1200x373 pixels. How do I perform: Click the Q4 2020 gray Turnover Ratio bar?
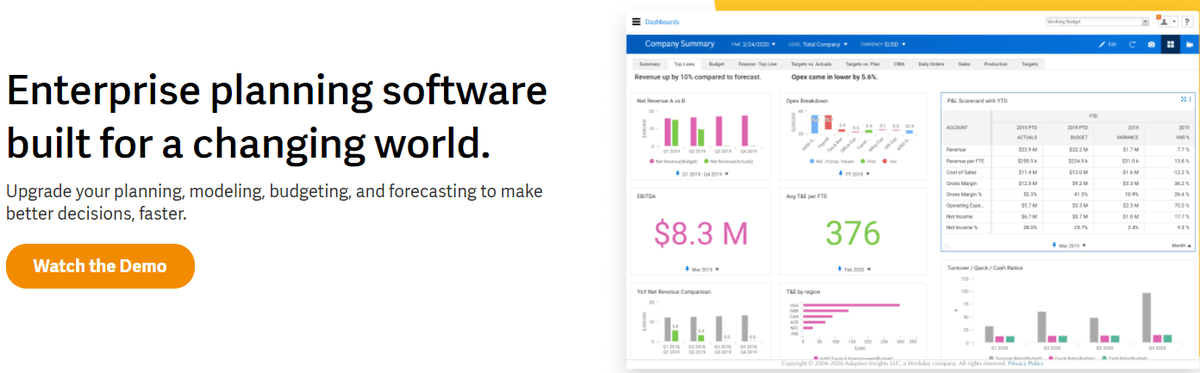pyautogui.click(x=1146, y=318)
